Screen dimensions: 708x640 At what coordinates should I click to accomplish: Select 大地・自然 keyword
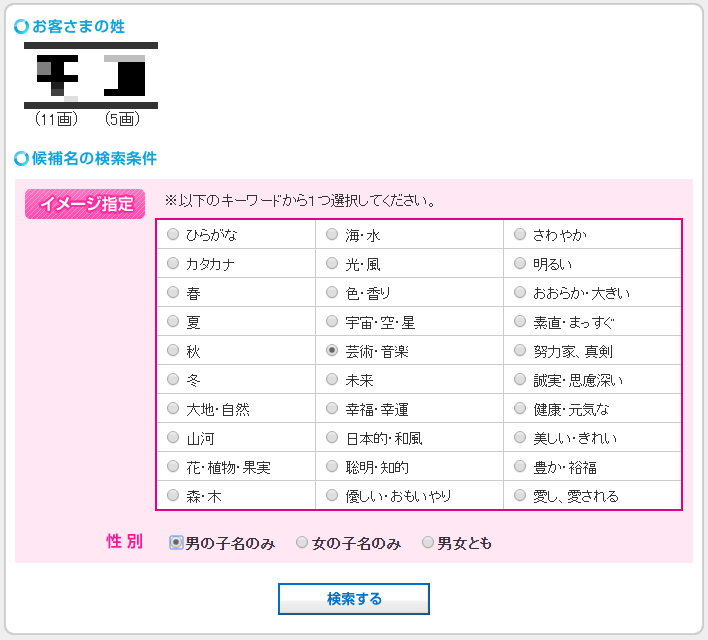click(x=173, y=408)
